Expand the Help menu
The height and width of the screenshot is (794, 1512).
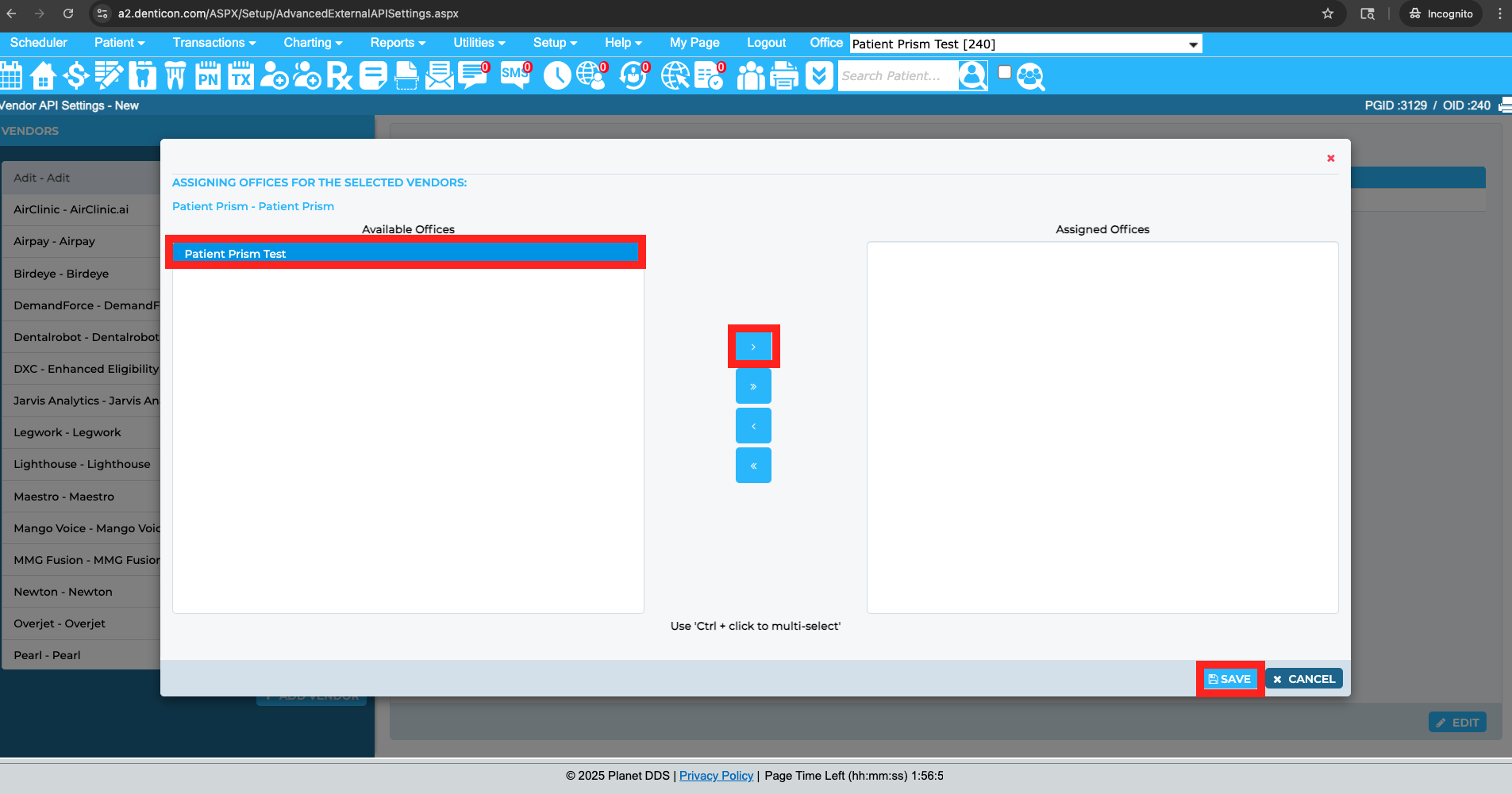pyautogui.click(x=623, y=43)
